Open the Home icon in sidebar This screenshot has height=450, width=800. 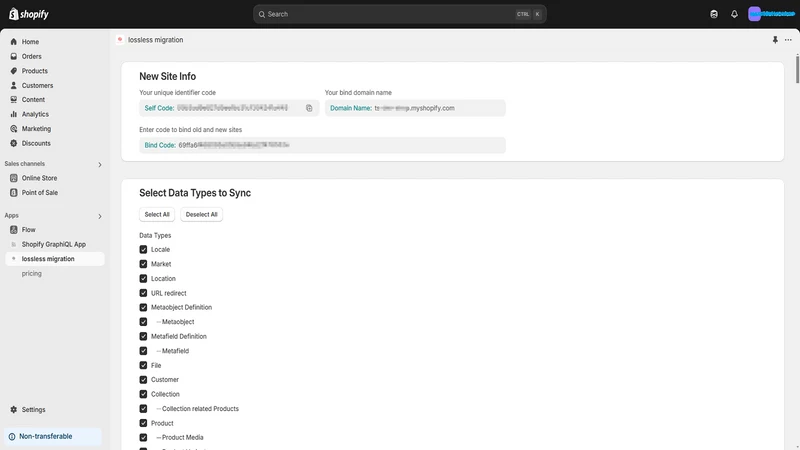pos(14,42)
